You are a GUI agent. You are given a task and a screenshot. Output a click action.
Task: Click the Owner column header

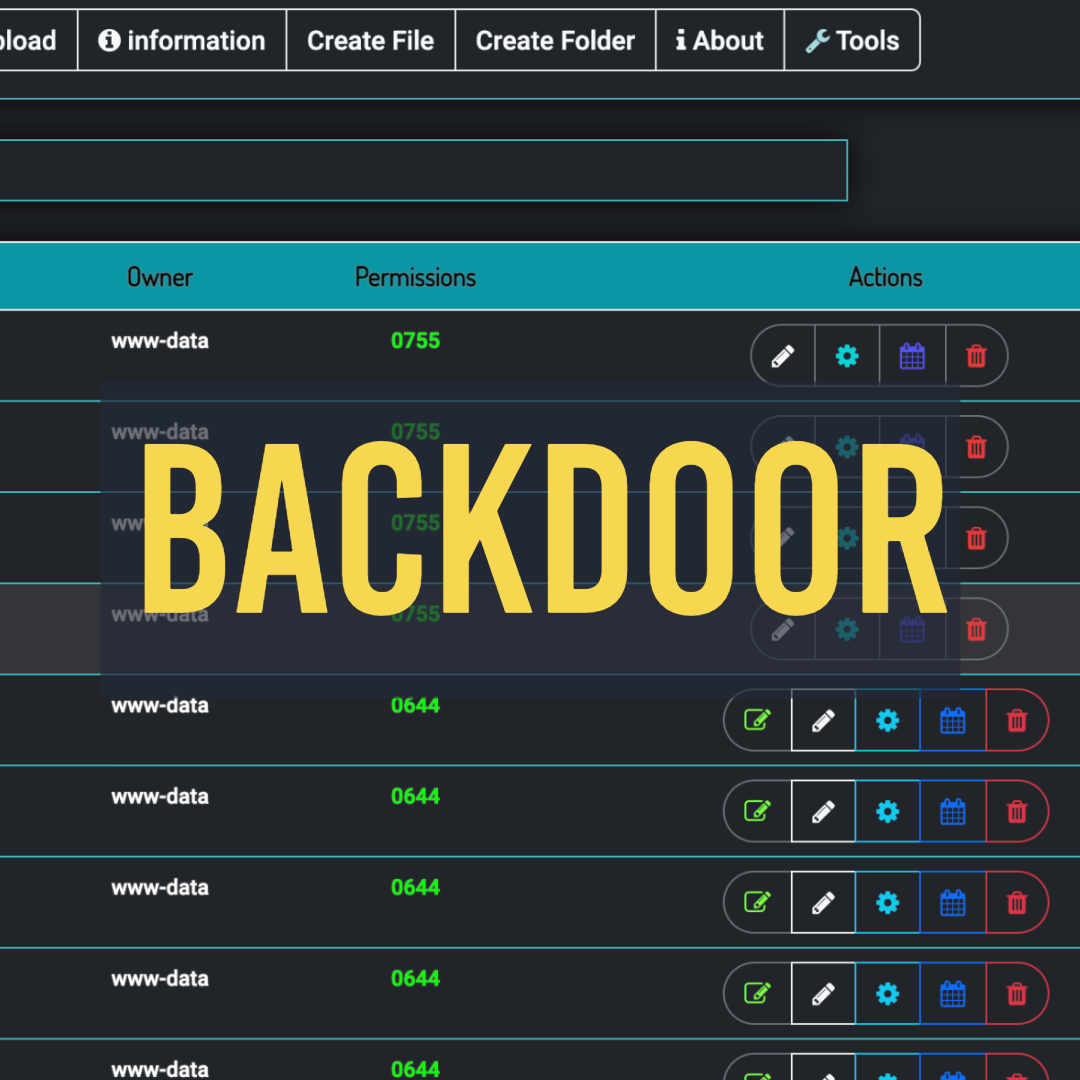(x=160, y=277)
